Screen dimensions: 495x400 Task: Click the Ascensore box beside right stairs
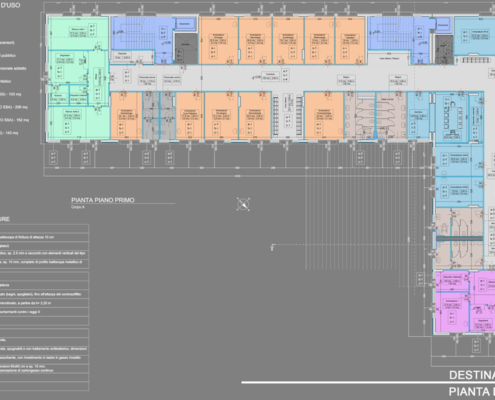point(443,25)
